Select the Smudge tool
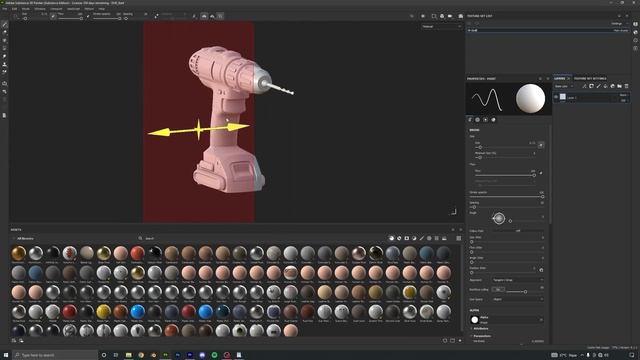Viewport: 640px width, 360px height. tap(4, 56)
